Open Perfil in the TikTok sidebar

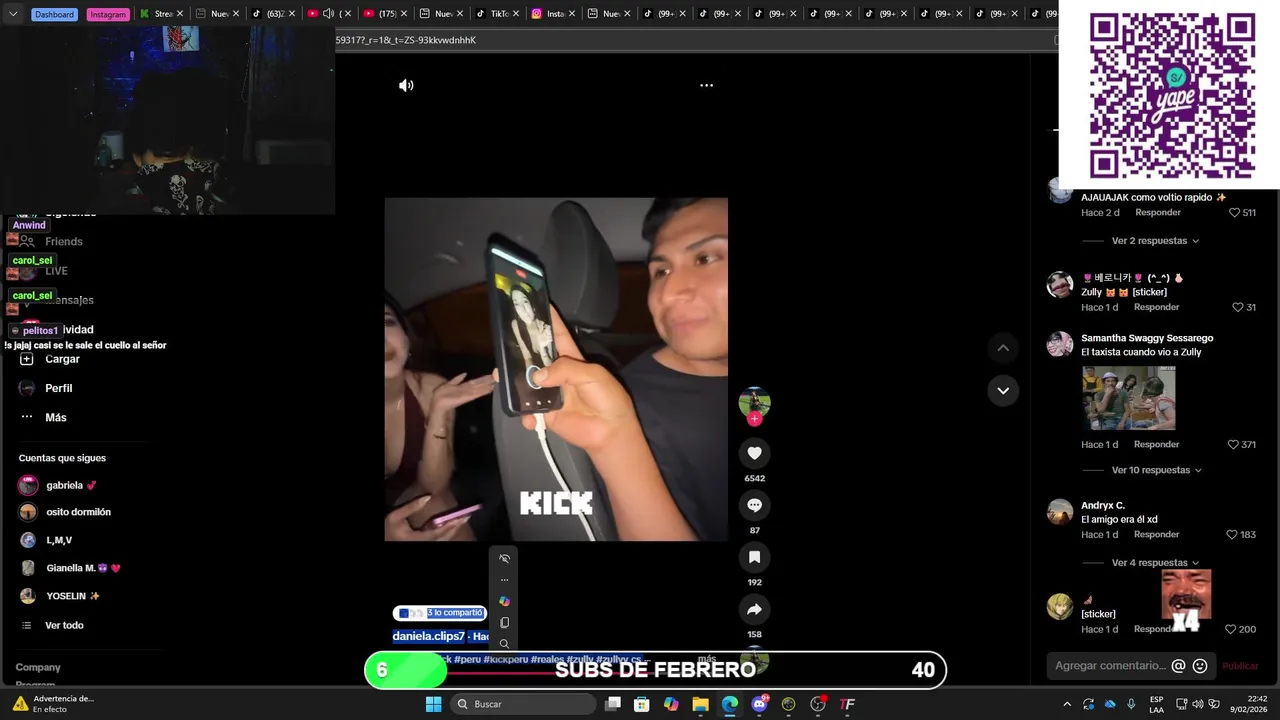[46, 388]
